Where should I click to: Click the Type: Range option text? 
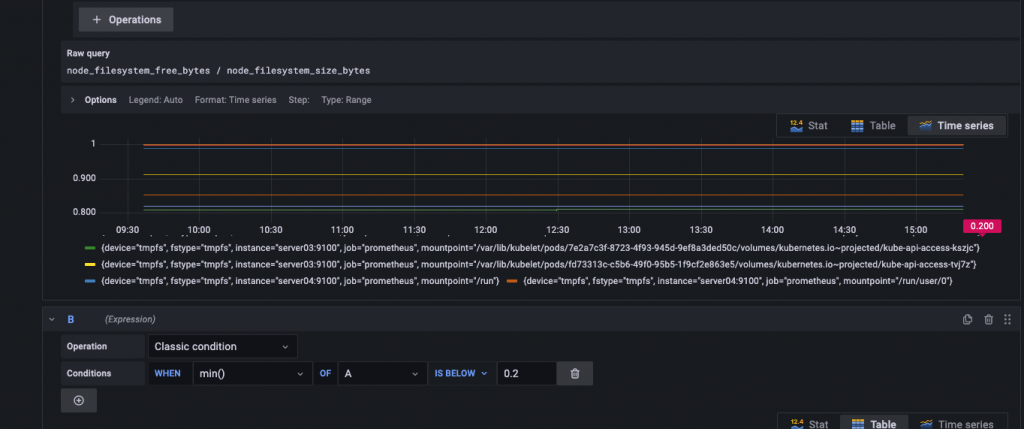pos(346,100)
